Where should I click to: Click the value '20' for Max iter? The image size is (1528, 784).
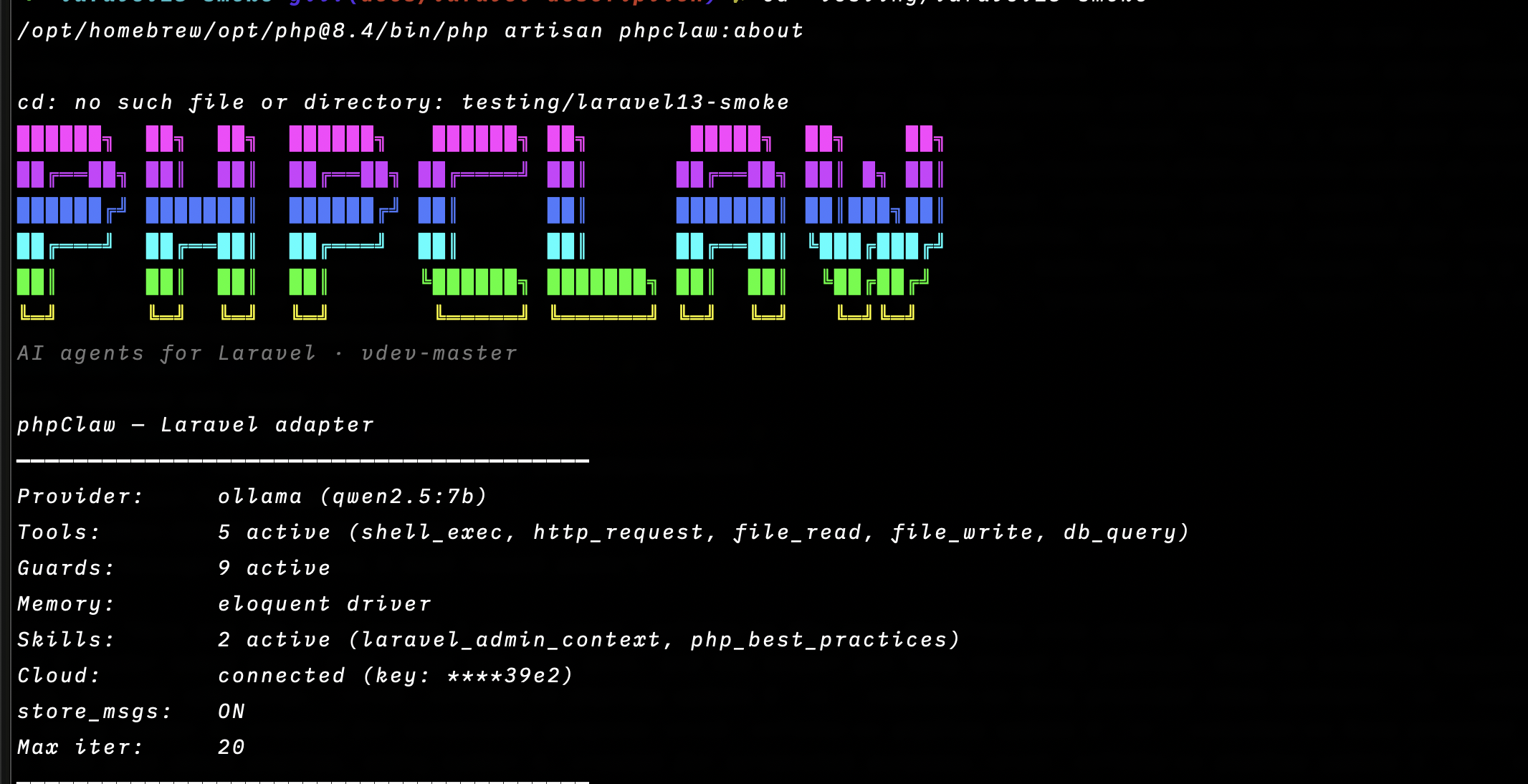(231, 747)
